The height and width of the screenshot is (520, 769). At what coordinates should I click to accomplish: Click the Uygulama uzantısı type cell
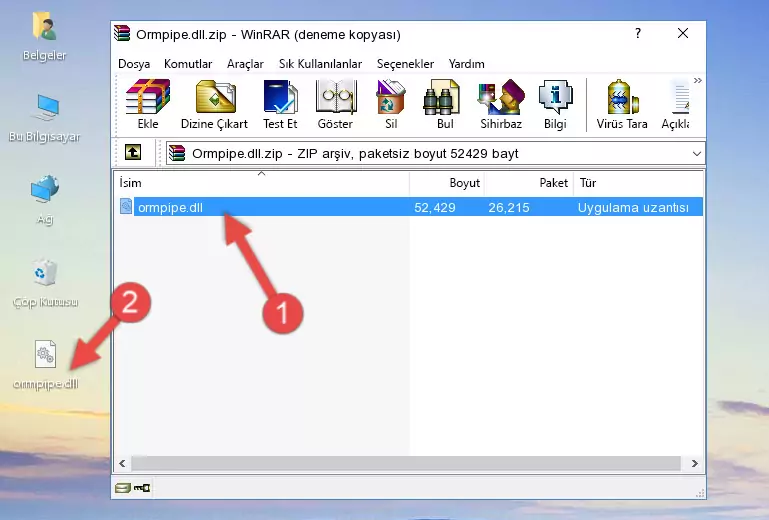click(x=633, y=208)
